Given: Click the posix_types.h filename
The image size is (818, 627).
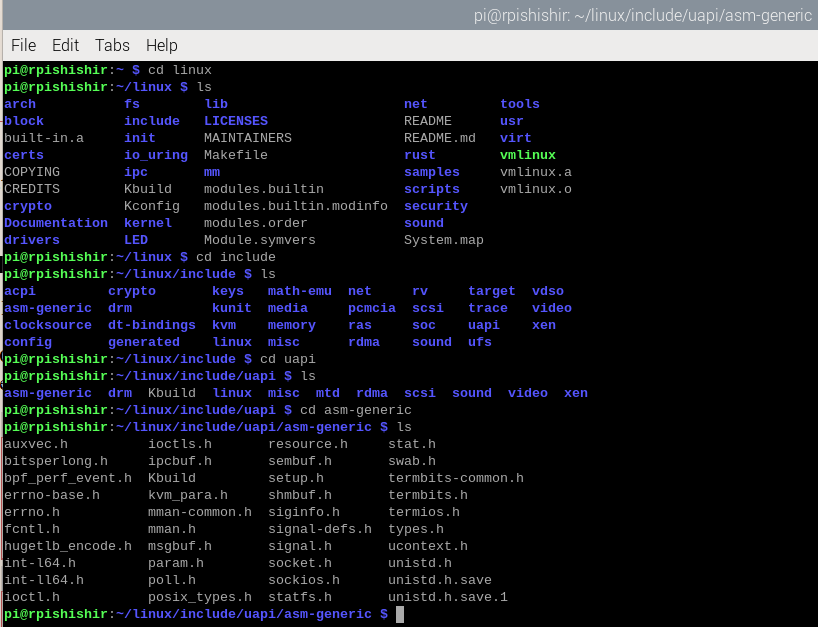Looking at the screenshot, I should tap(200, 597).
